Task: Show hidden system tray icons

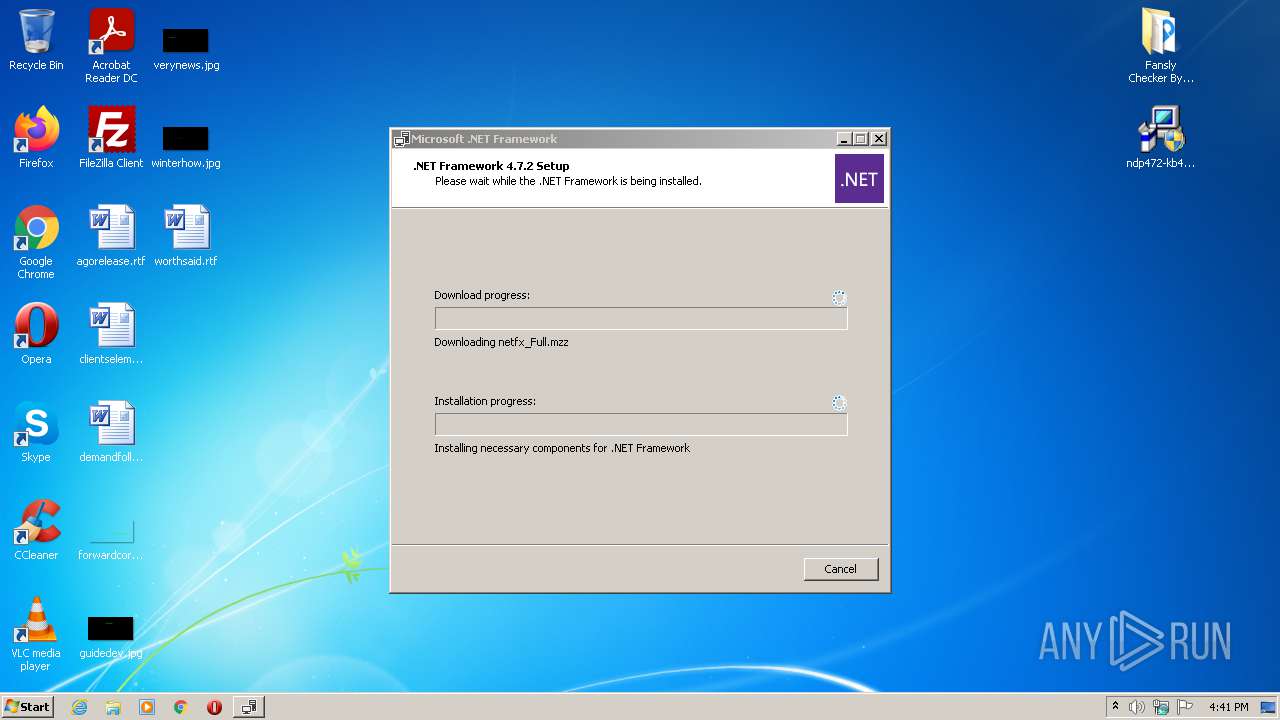Action: (x=1115, y=707)
